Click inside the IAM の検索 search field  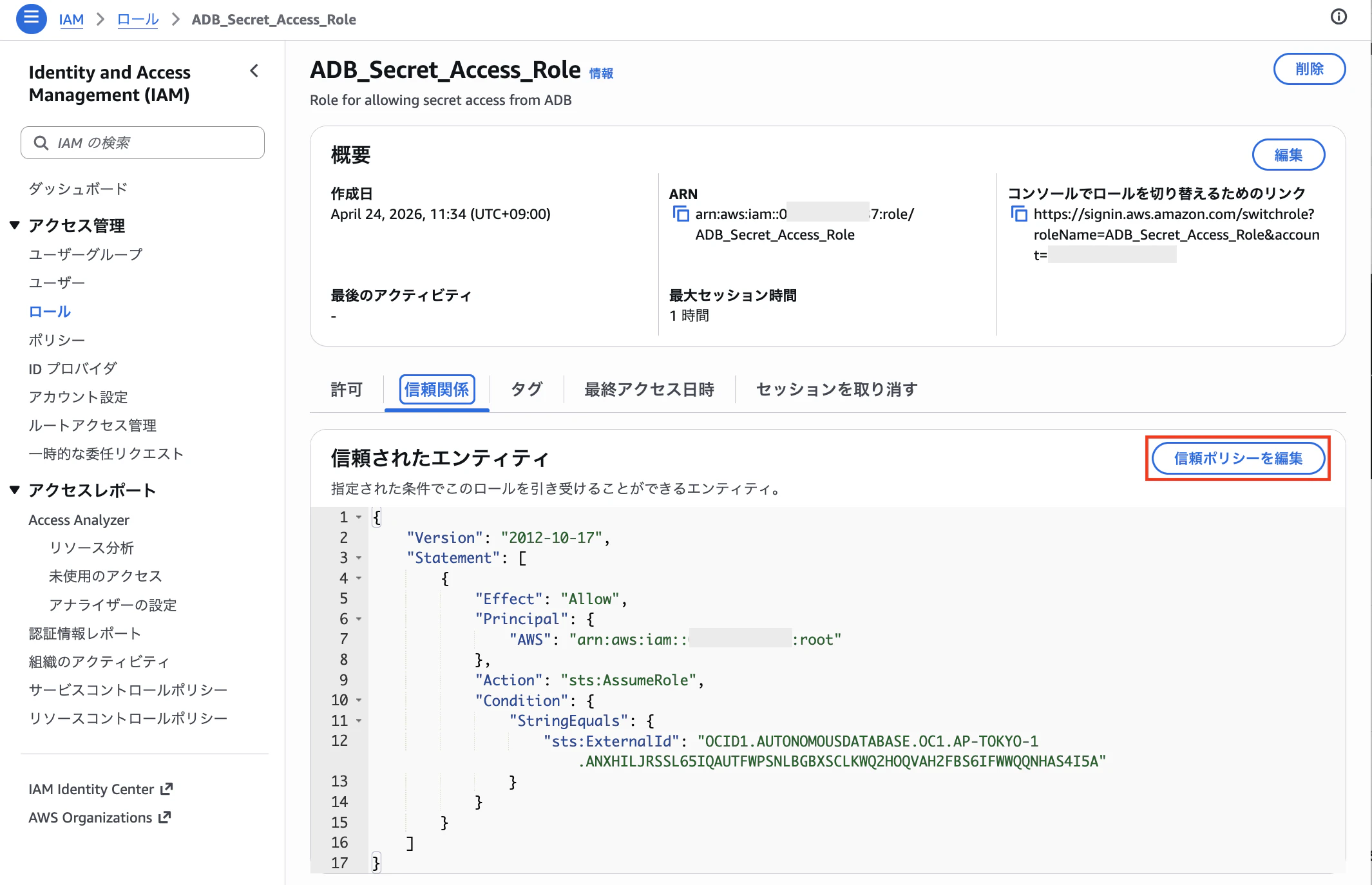coord(142,142)
